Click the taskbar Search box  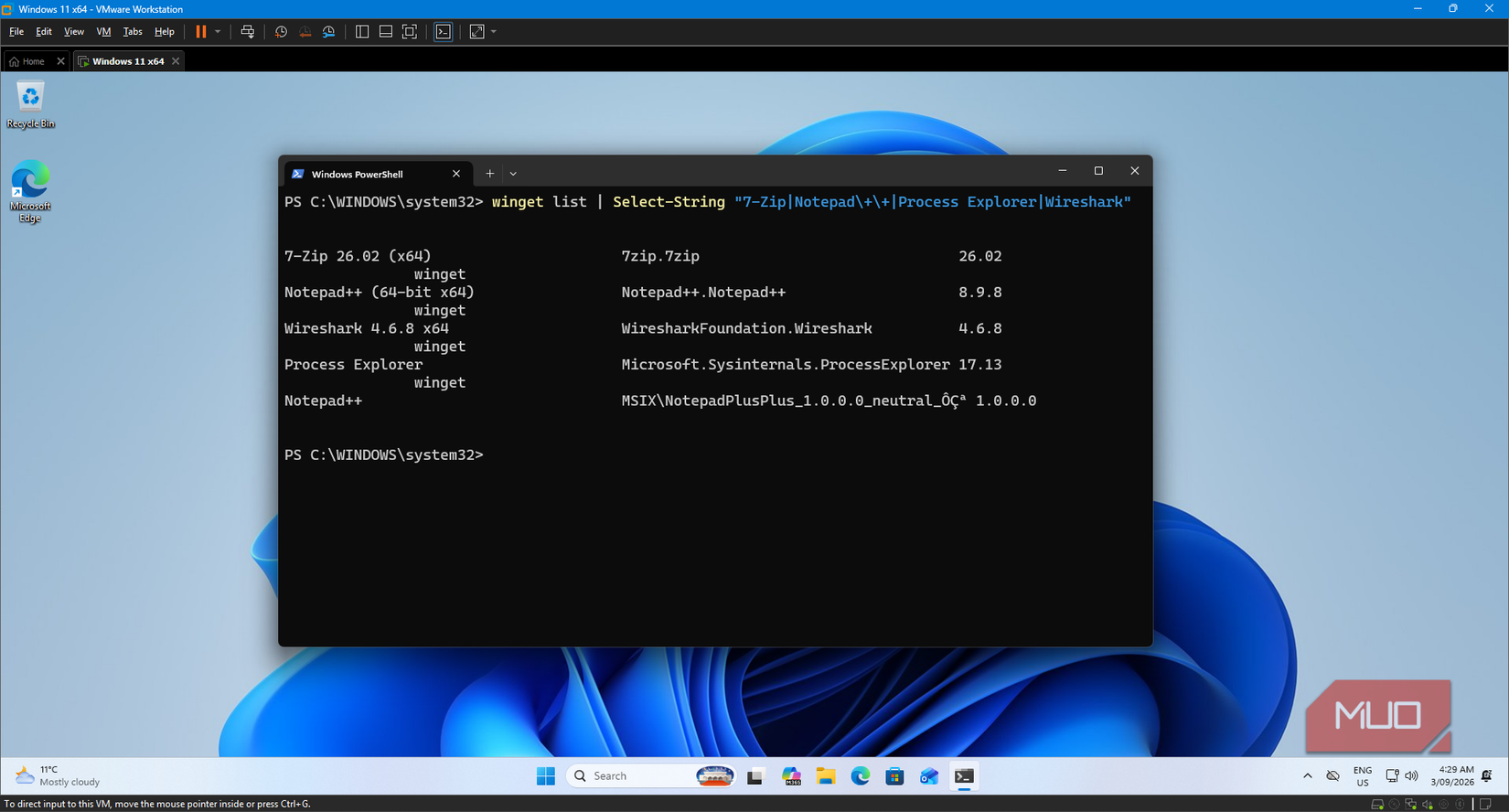point(652,776)
